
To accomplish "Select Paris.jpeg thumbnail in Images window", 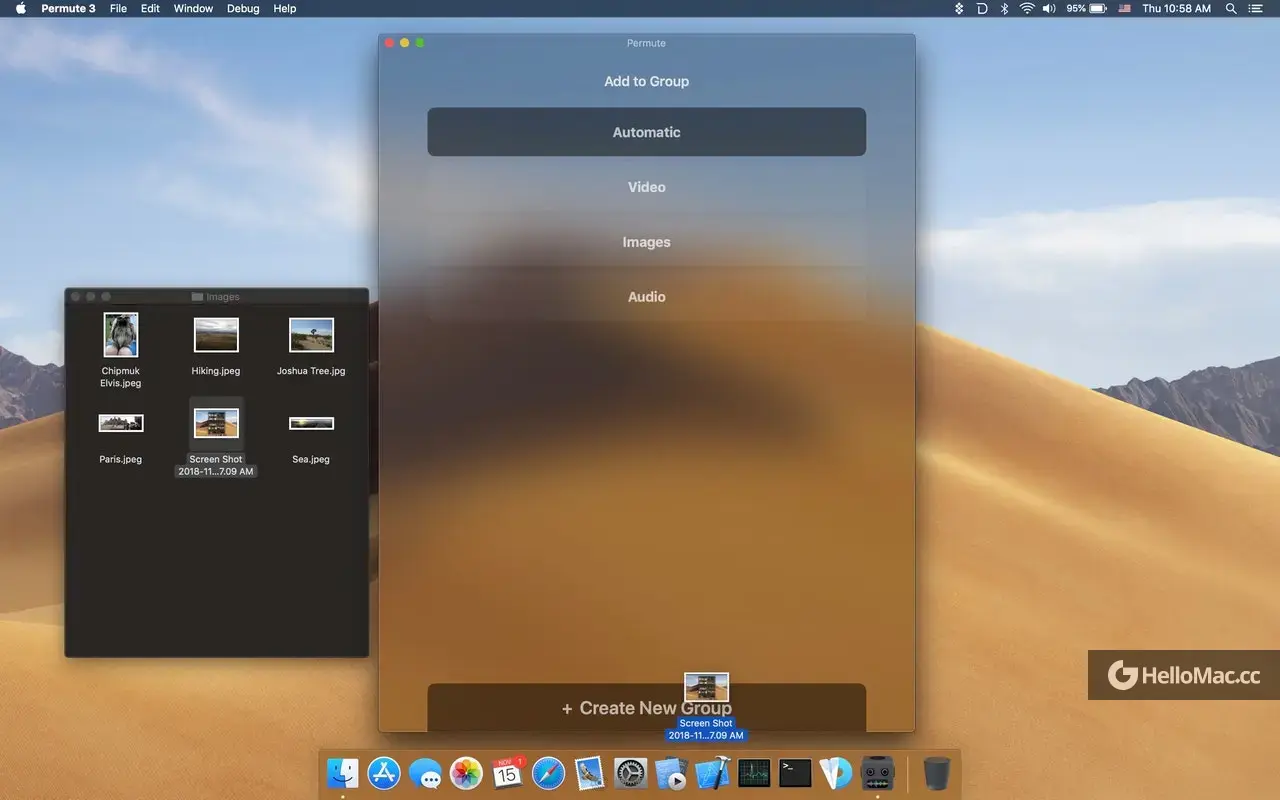I will coord(121,423).
